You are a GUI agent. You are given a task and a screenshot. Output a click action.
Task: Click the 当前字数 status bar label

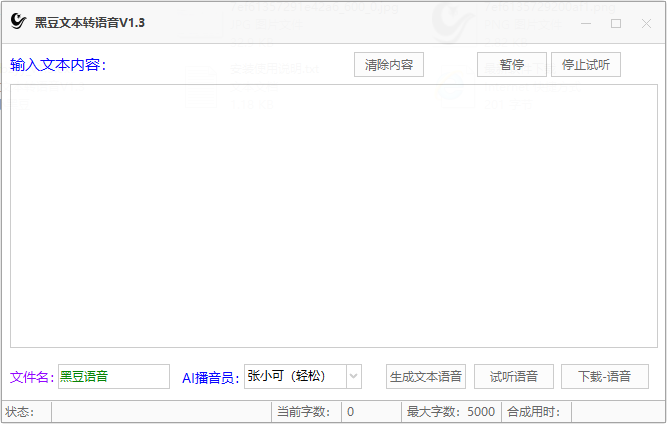[x=304, y=412]
